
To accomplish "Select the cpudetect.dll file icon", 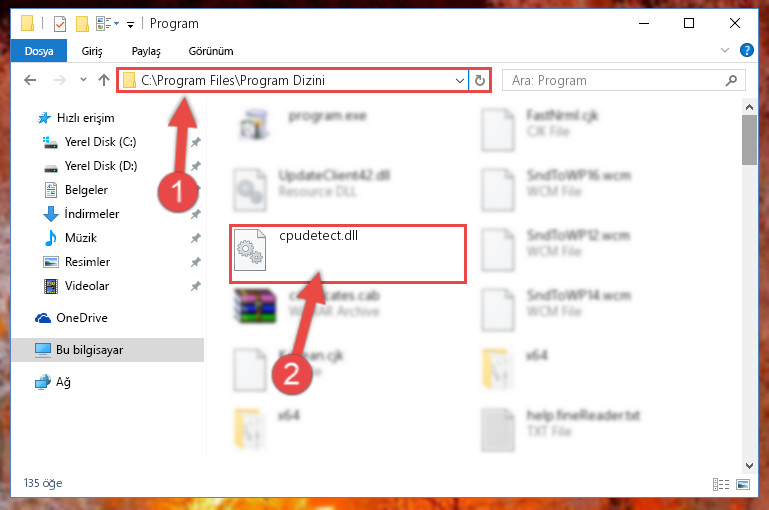I will (x=250, y=250).
